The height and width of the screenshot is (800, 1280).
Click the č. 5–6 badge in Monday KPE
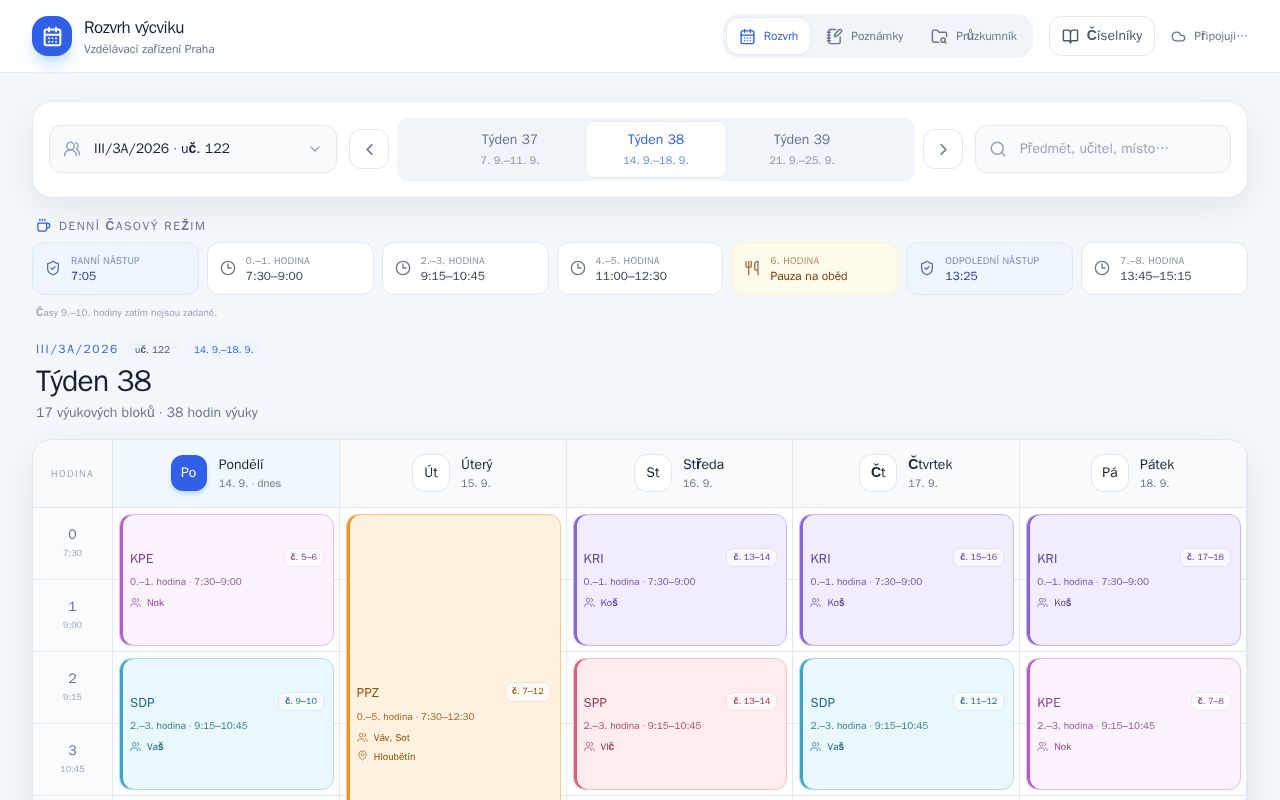pyautogui.click(x=303, y=557)
